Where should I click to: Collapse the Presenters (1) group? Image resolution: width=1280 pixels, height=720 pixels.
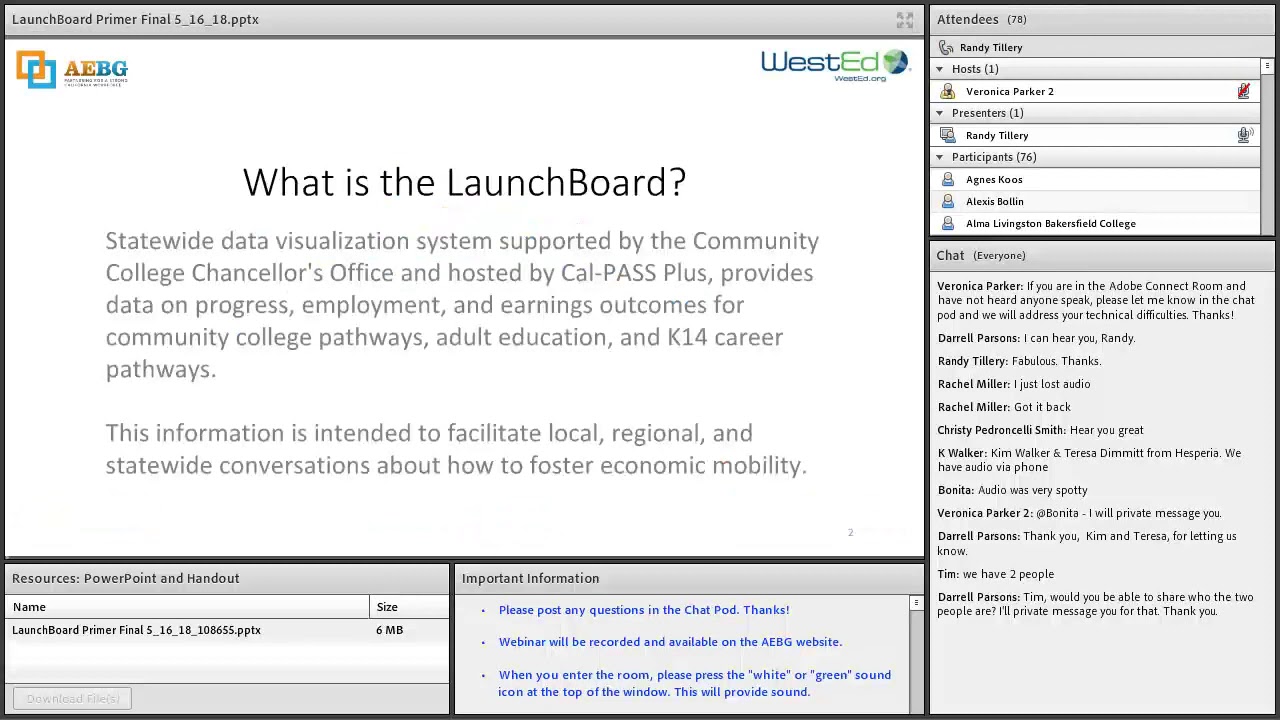[x=939, y=113]
